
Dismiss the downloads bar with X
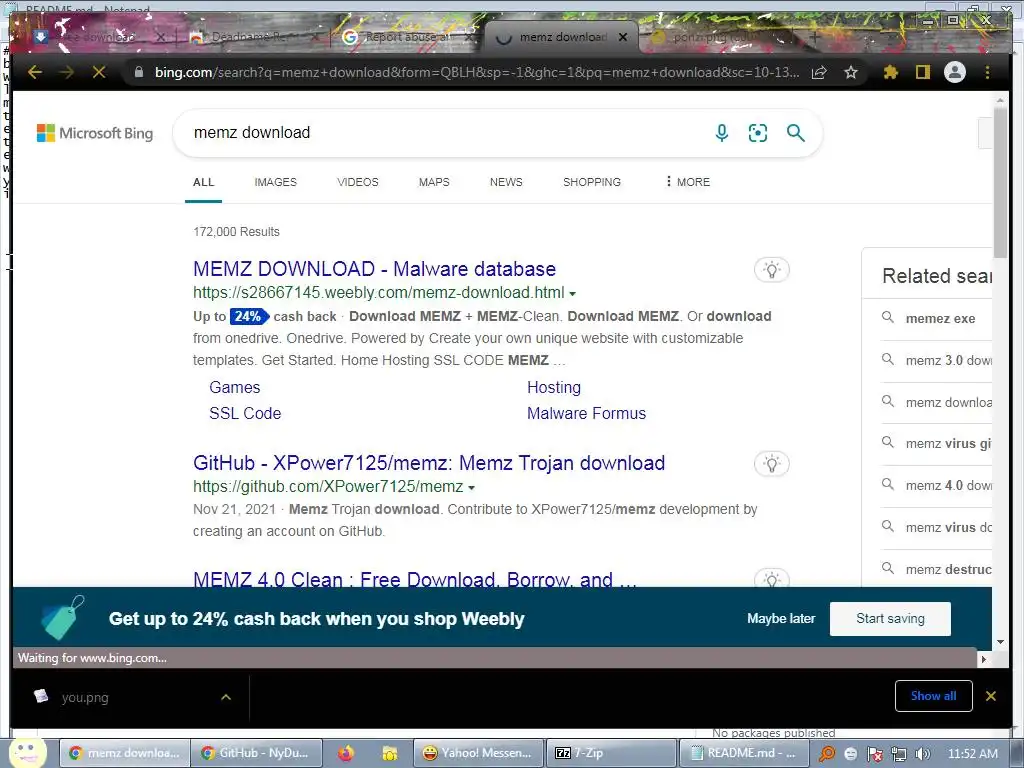pos(991,696)
